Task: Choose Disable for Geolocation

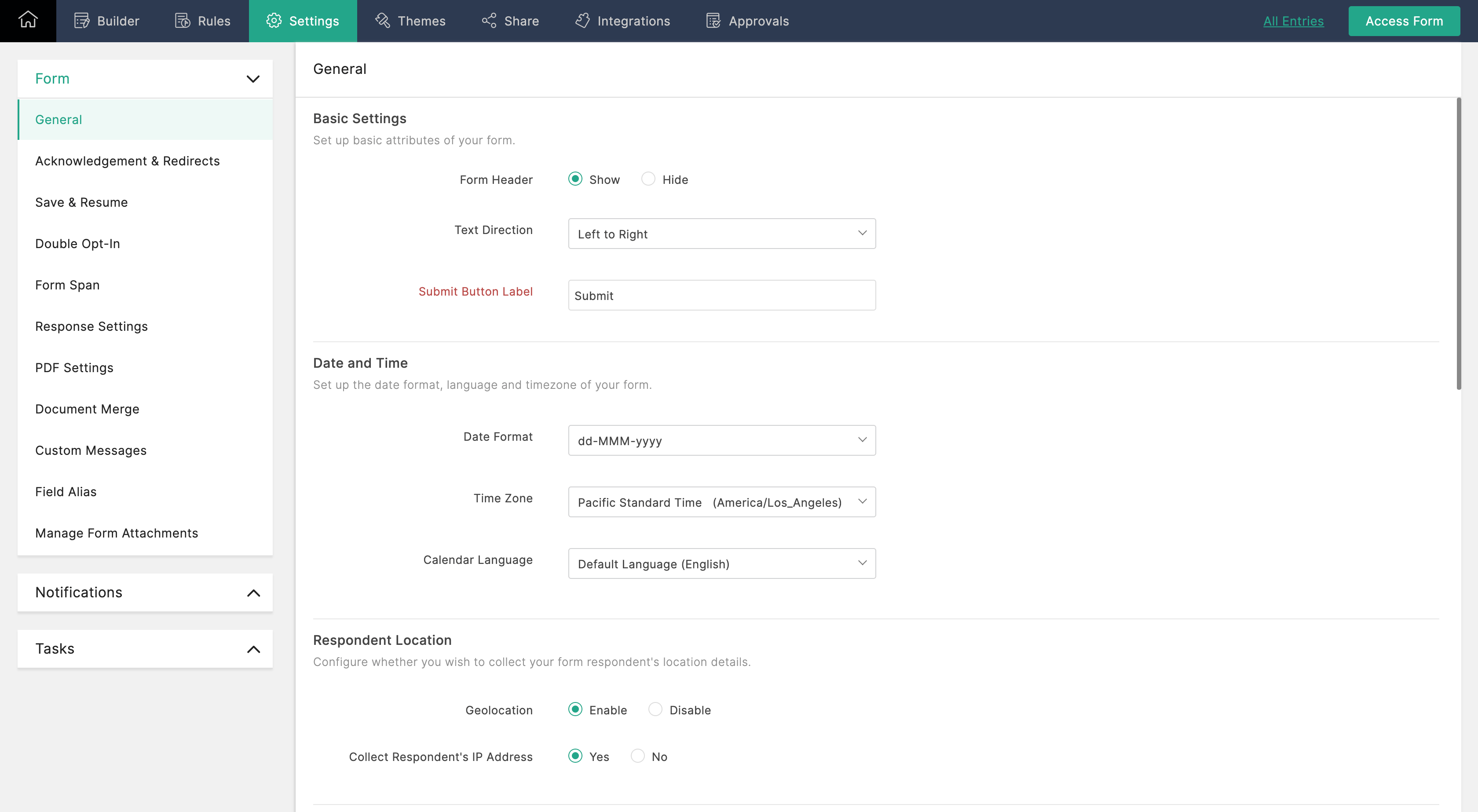Action: [655, 709]
